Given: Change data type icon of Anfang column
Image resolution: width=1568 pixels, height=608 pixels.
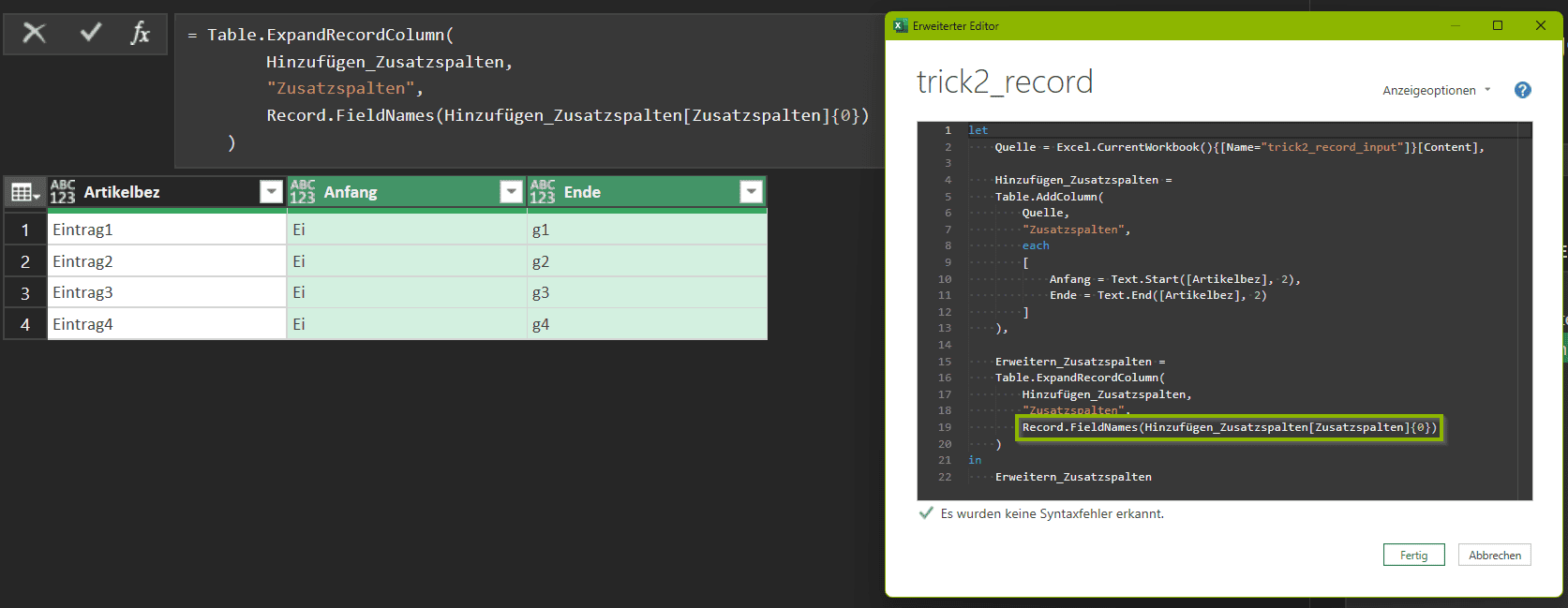Looking at the screenshot, I should pyautogui.click(x=303, y=192).
